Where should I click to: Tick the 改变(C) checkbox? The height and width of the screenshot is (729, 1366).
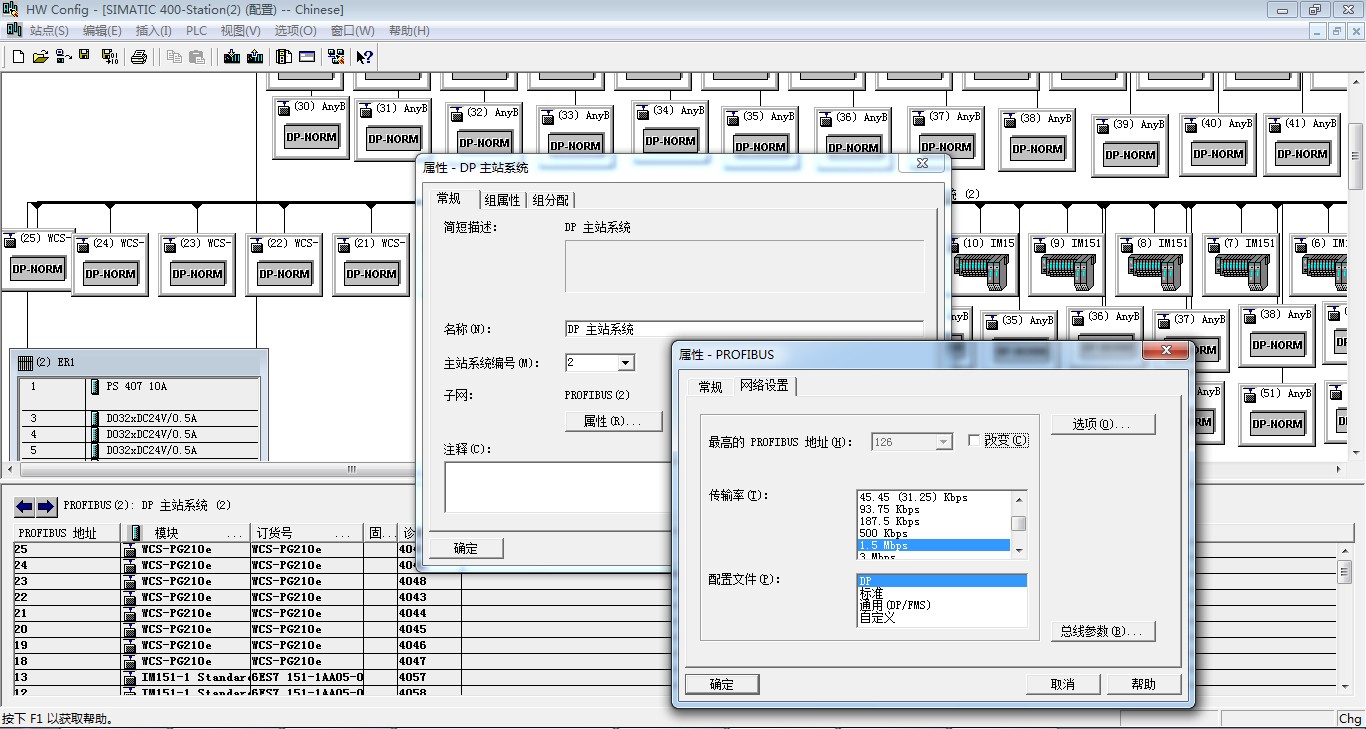pyautogui.click(x=974, y=441)
